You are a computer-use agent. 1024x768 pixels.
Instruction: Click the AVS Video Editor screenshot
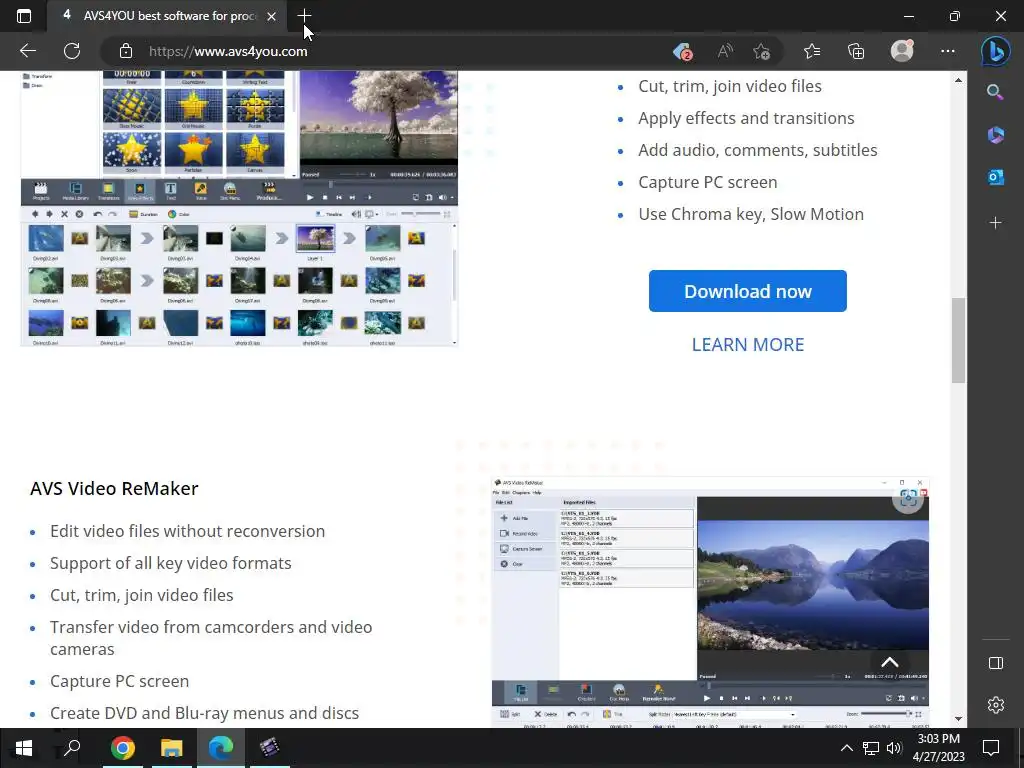(239, 208)
